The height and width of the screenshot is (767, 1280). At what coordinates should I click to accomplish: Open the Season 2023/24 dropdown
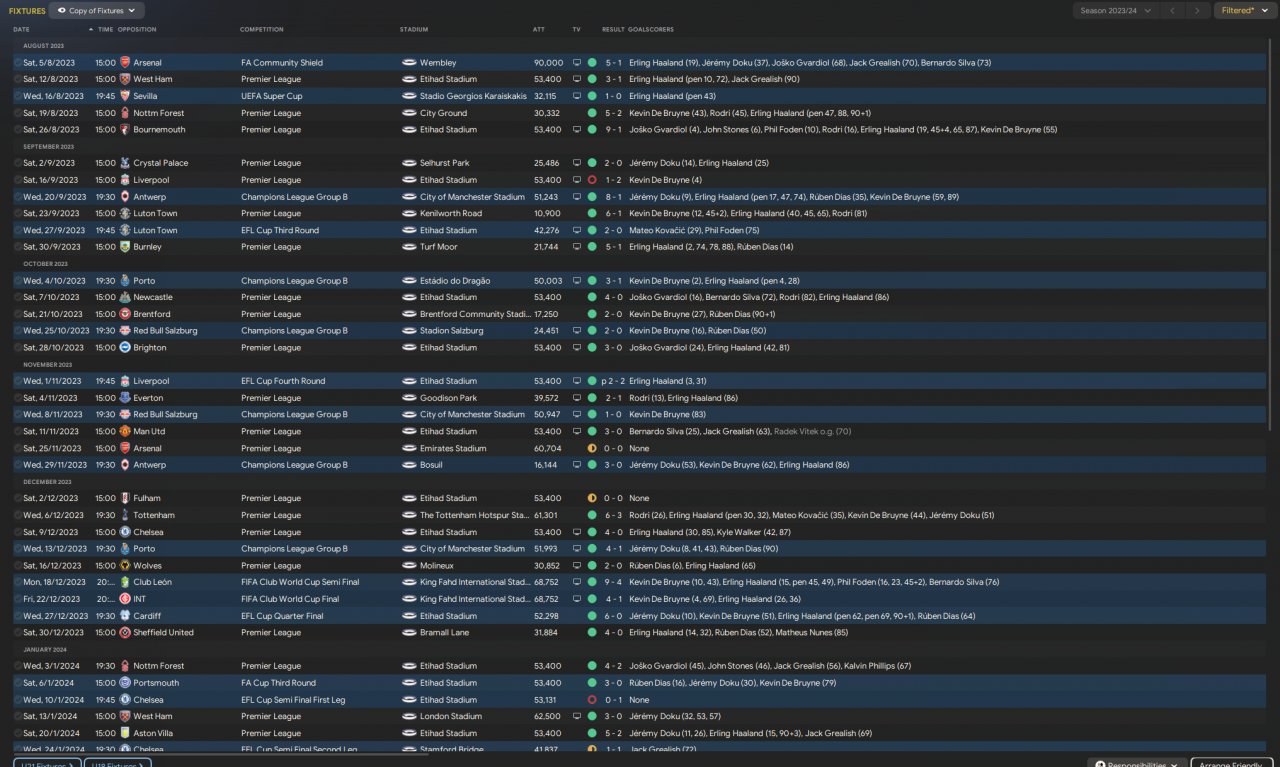[1115, 10]
